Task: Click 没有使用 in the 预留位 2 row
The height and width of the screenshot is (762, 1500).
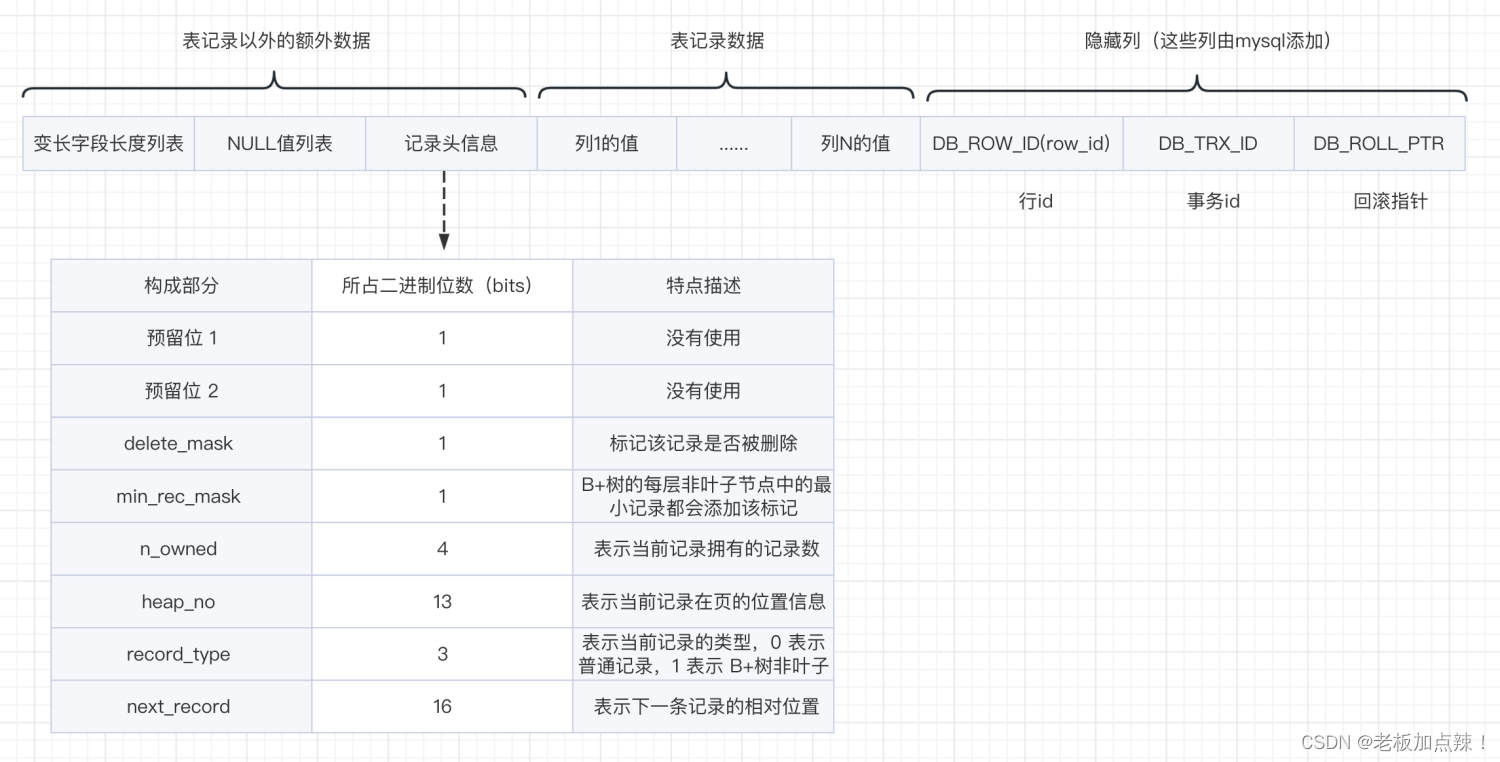Action: [x=703, y=391]
